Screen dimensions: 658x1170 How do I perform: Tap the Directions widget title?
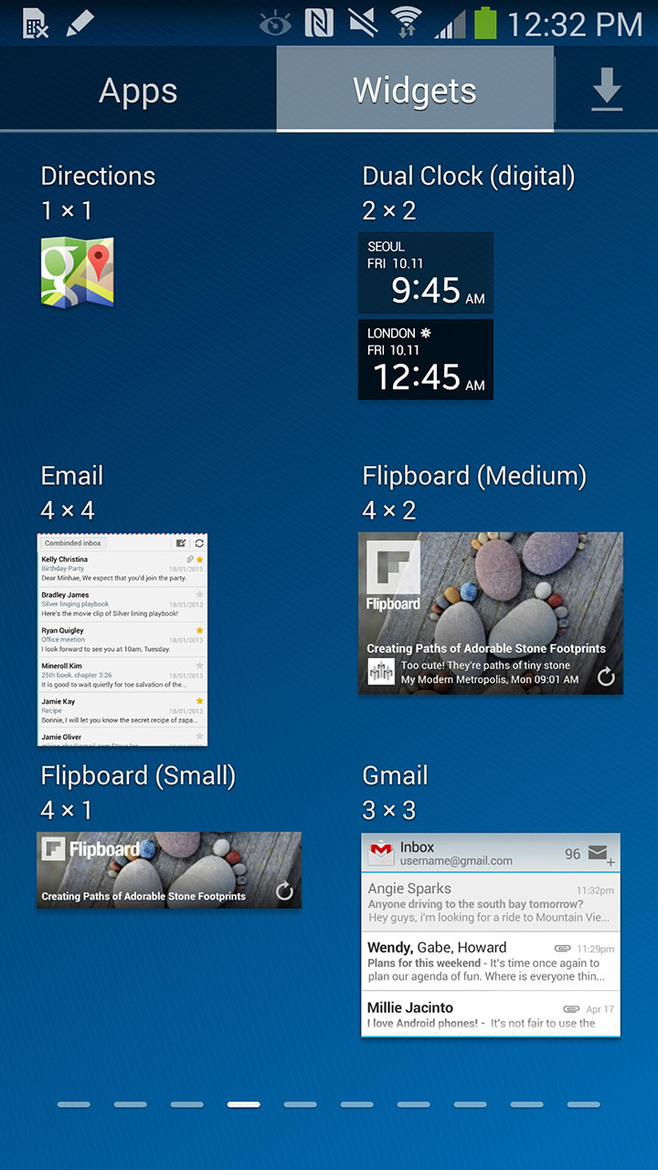coord(98,176)
